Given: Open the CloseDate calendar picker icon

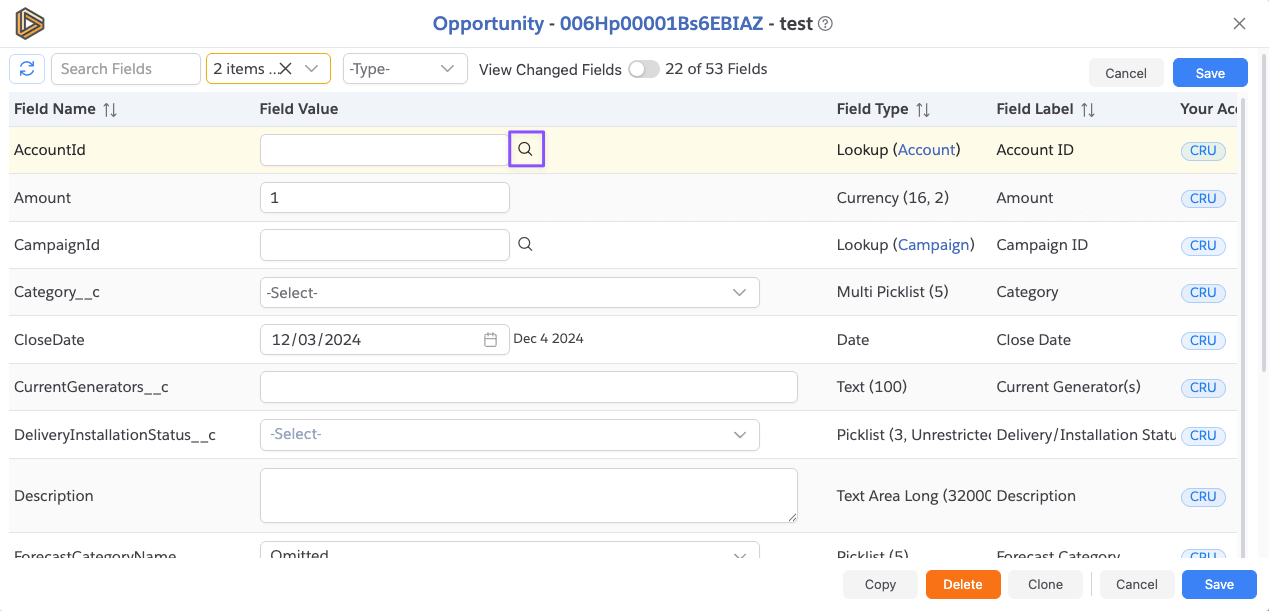Looking at the screenshot, I should tap(490, 340).
